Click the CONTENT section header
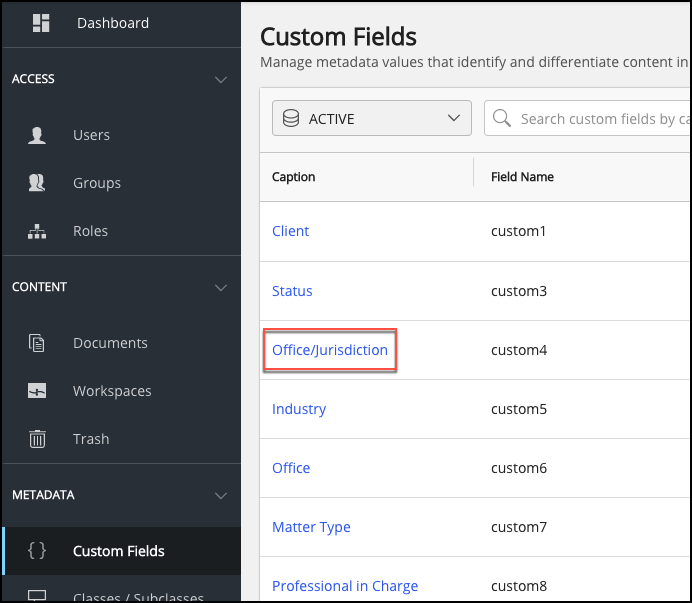Image resolution: width=692 pixels, height=603 pixels. [x=39, y=287]
